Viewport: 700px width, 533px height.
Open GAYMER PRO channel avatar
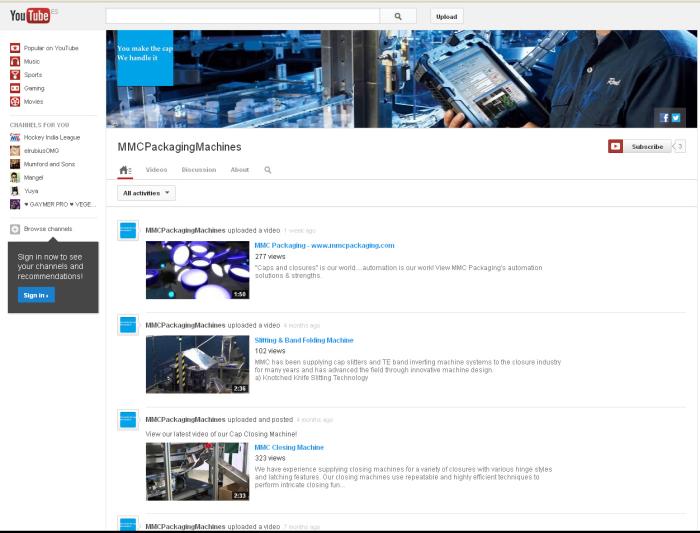tap(15, 204)
